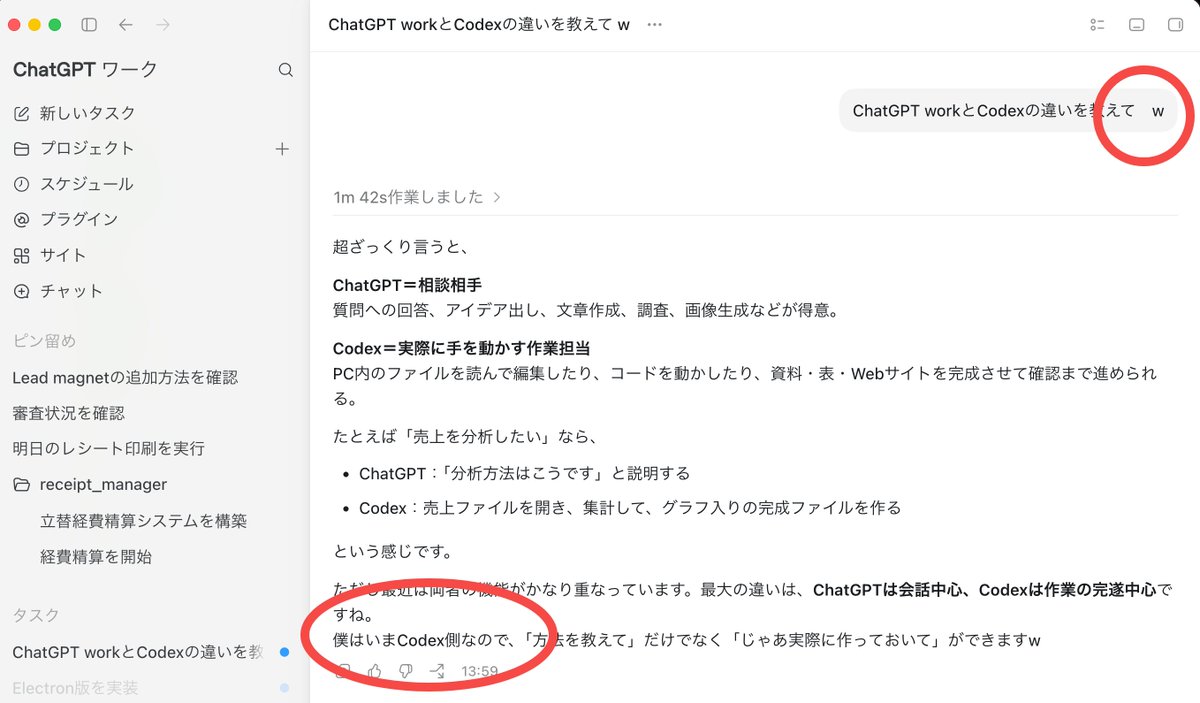
Task: Toggle the right side panel icon
Action: 1175,25
